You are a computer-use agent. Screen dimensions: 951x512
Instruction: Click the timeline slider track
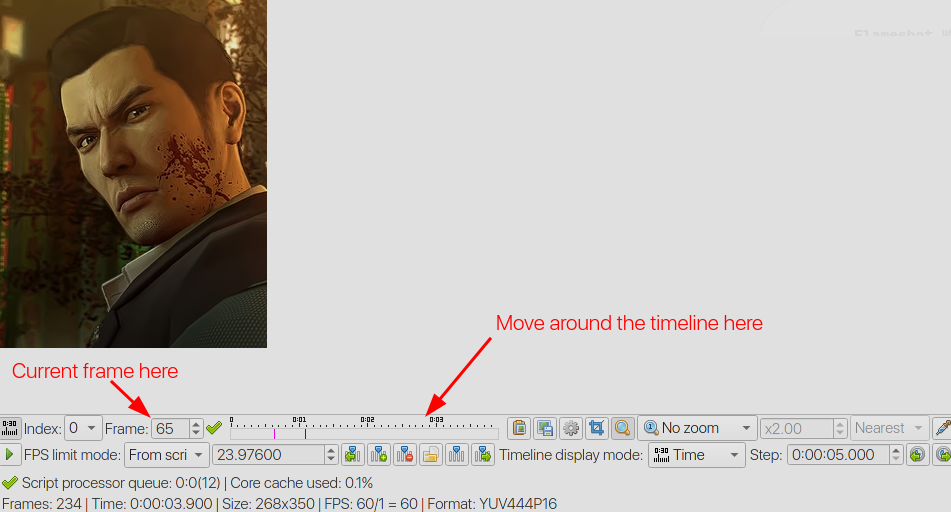[364, 434]
